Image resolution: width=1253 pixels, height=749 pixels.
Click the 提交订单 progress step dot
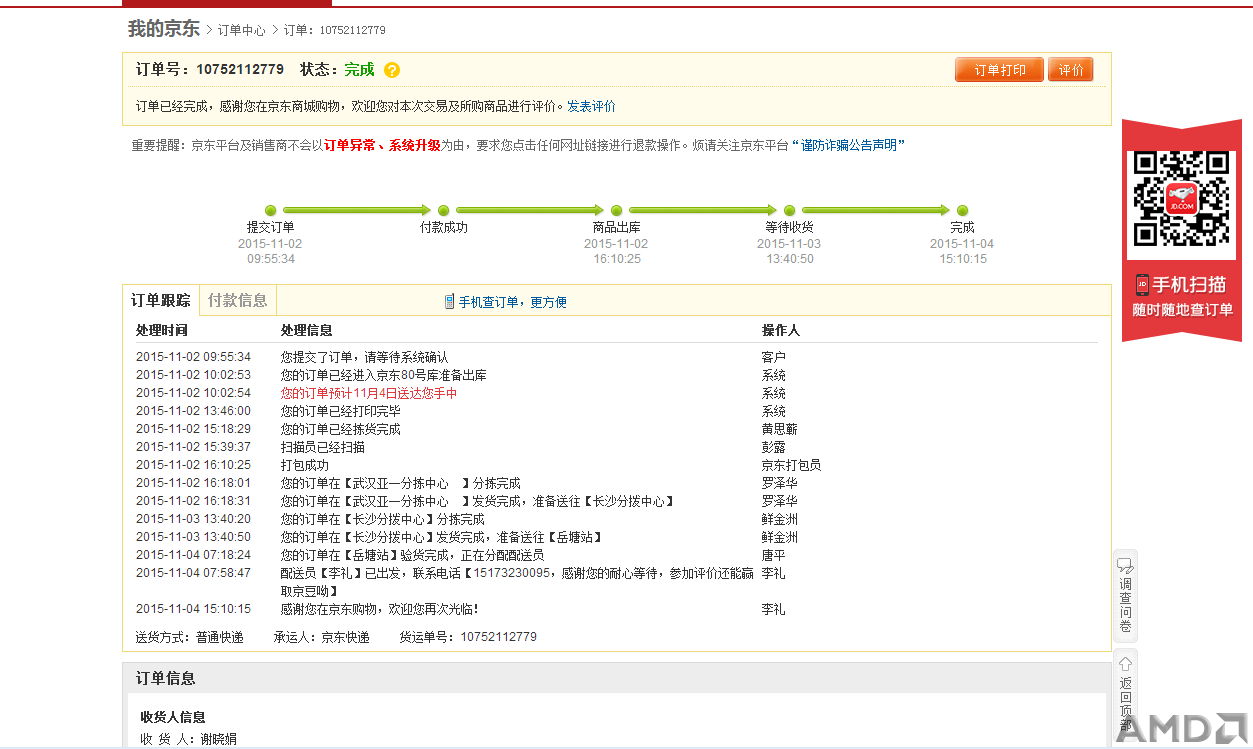click(270, 210)
